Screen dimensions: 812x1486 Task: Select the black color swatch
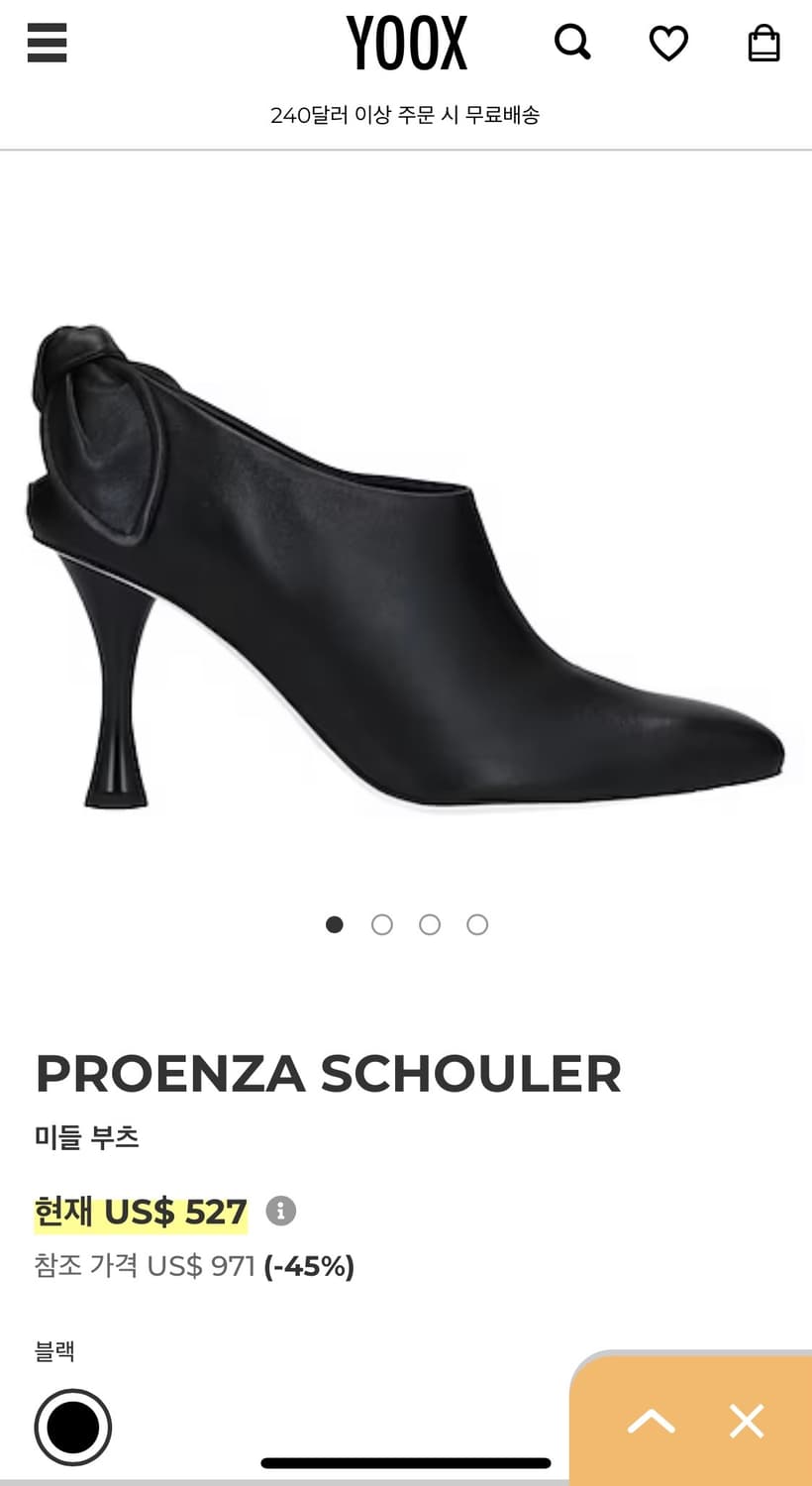coord(73,1428)
